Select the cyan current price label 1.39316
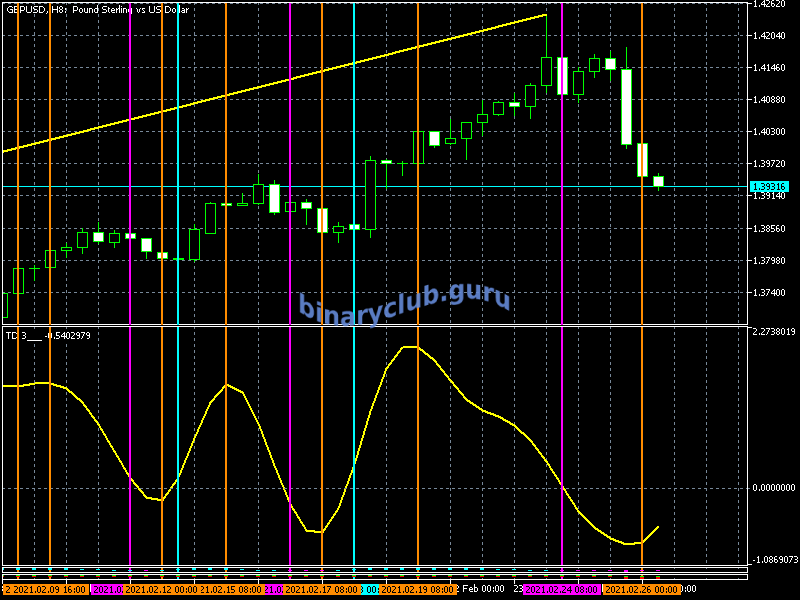The image size is (800, 600). point(769,187)
